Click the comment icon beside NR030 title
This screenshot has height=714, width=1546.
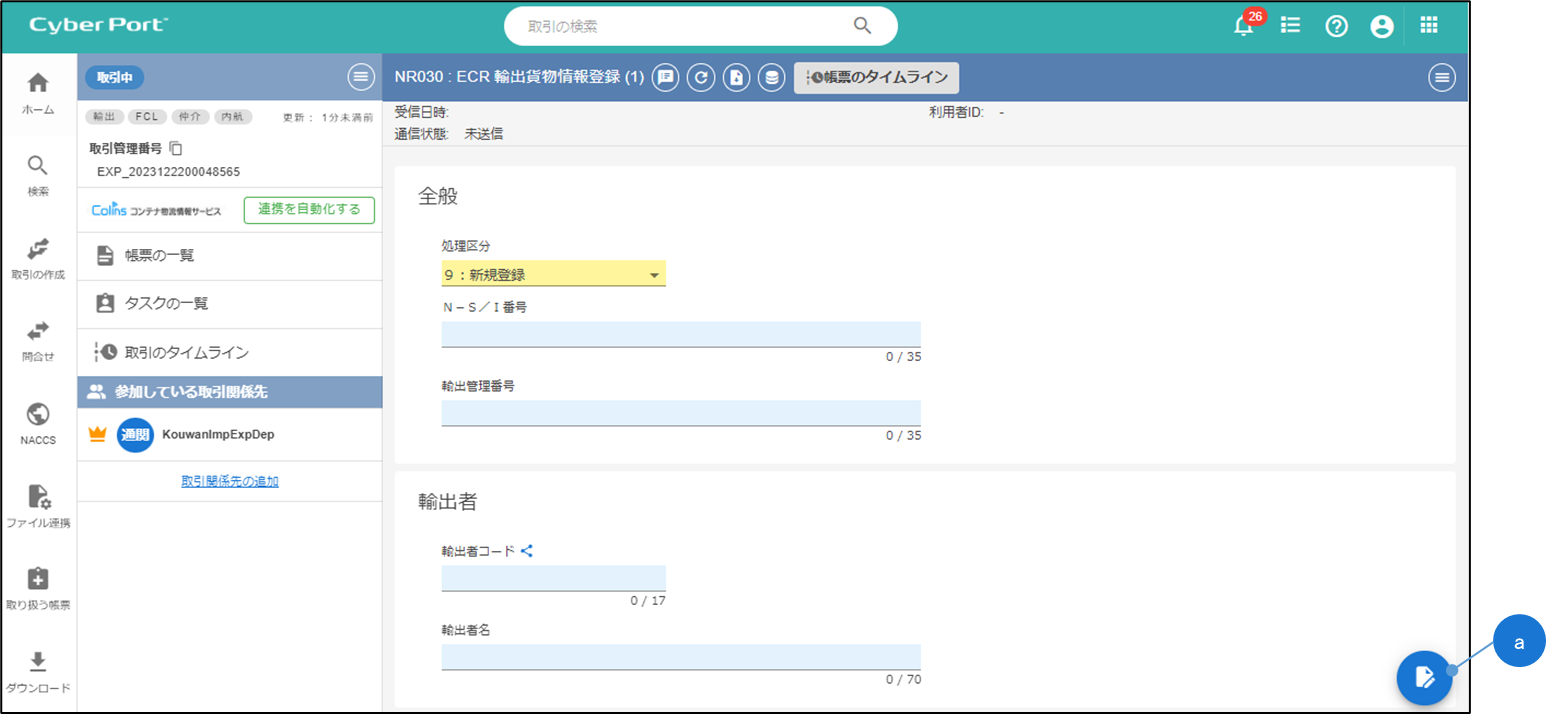pos(666,78)
